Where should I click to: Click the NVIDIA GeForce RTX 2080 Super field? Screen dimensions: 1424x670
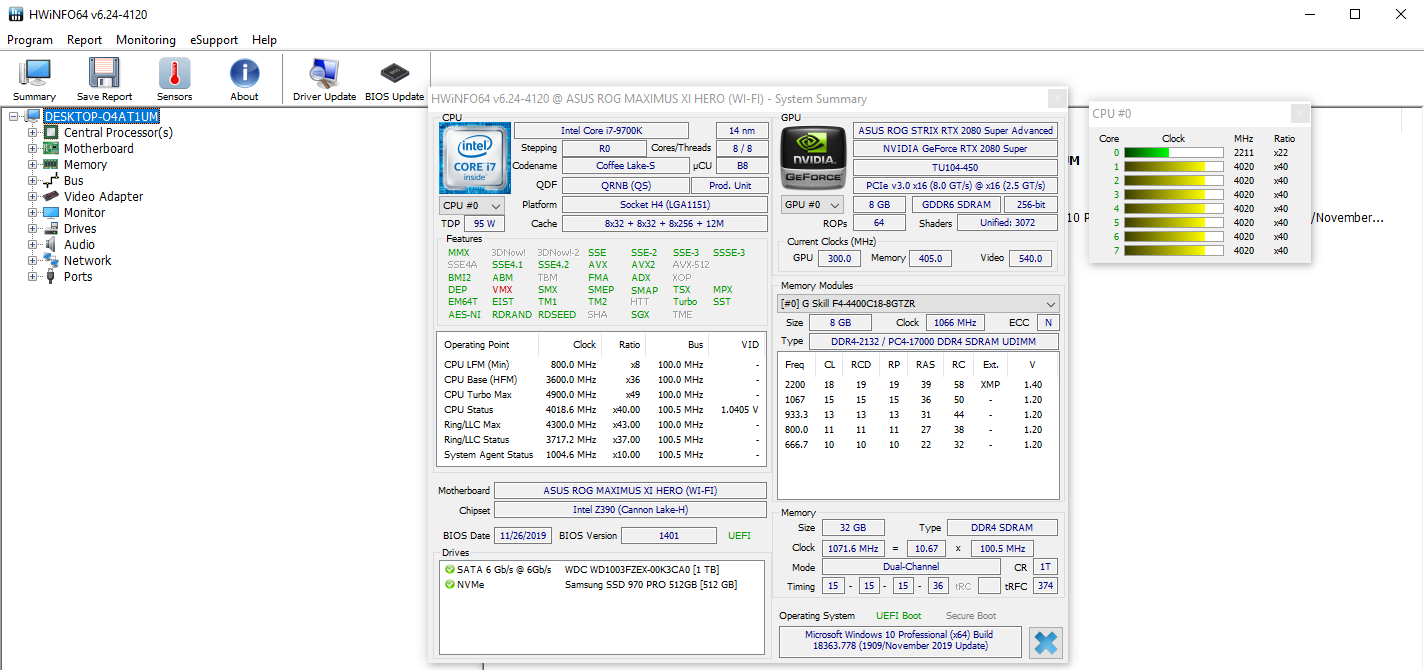tap(955, 149)
